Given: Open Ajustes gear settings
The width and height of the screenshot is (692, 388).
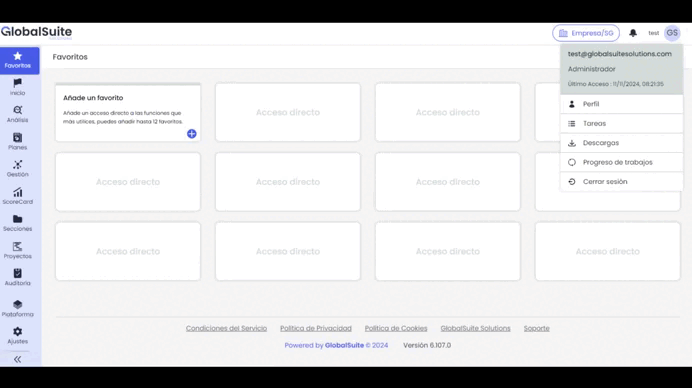Looking at the screenshot, I should [18, 331].
